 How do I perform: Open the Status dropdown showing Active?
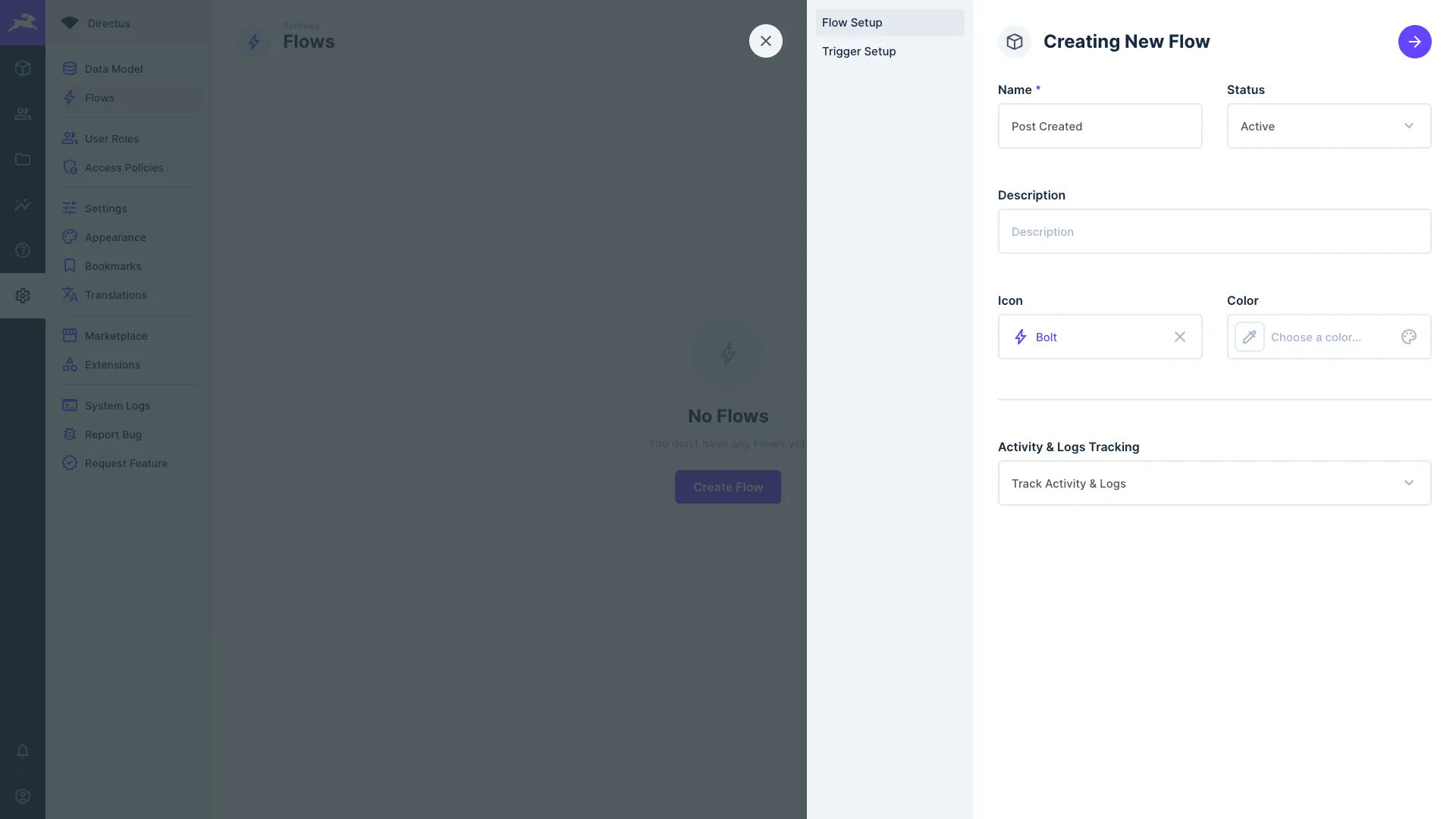[1329, 126]
